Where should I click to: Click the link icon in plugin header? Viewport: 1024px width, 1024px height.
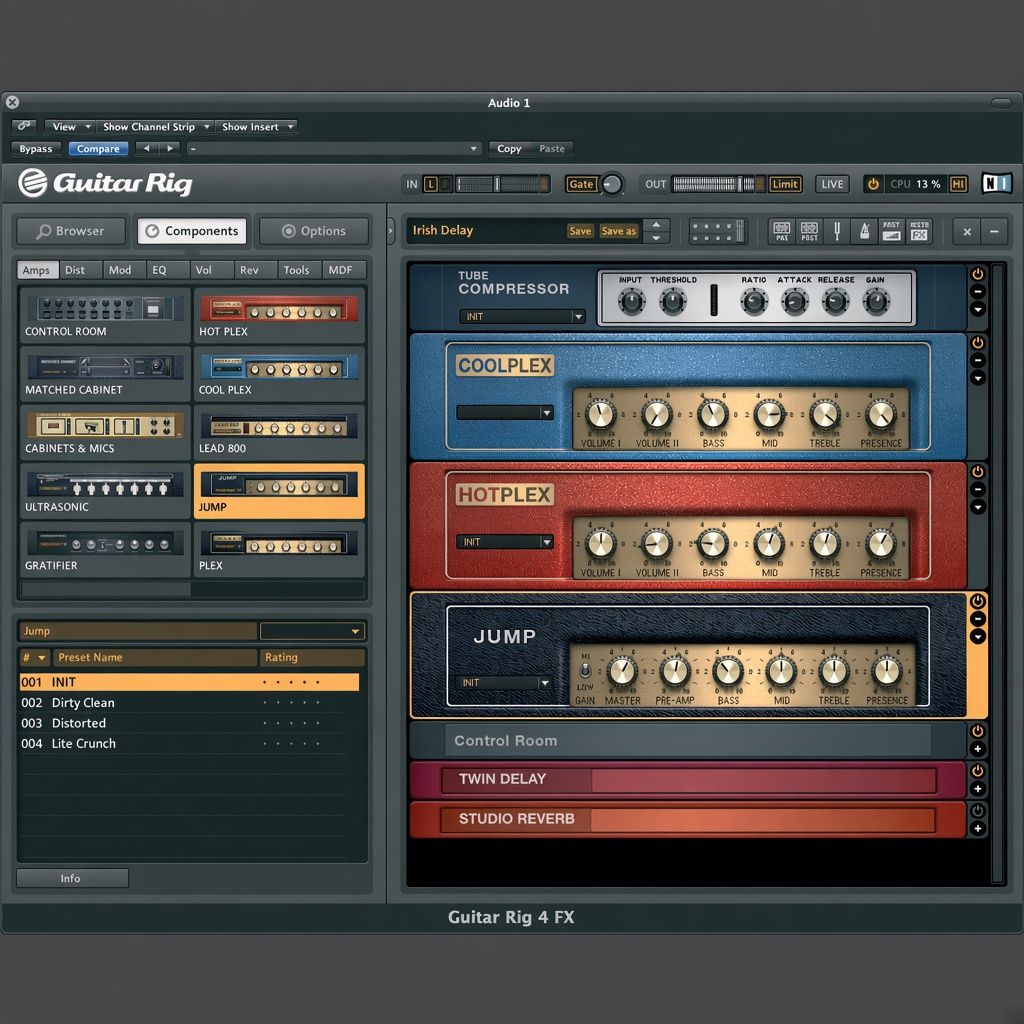[24, 125]
